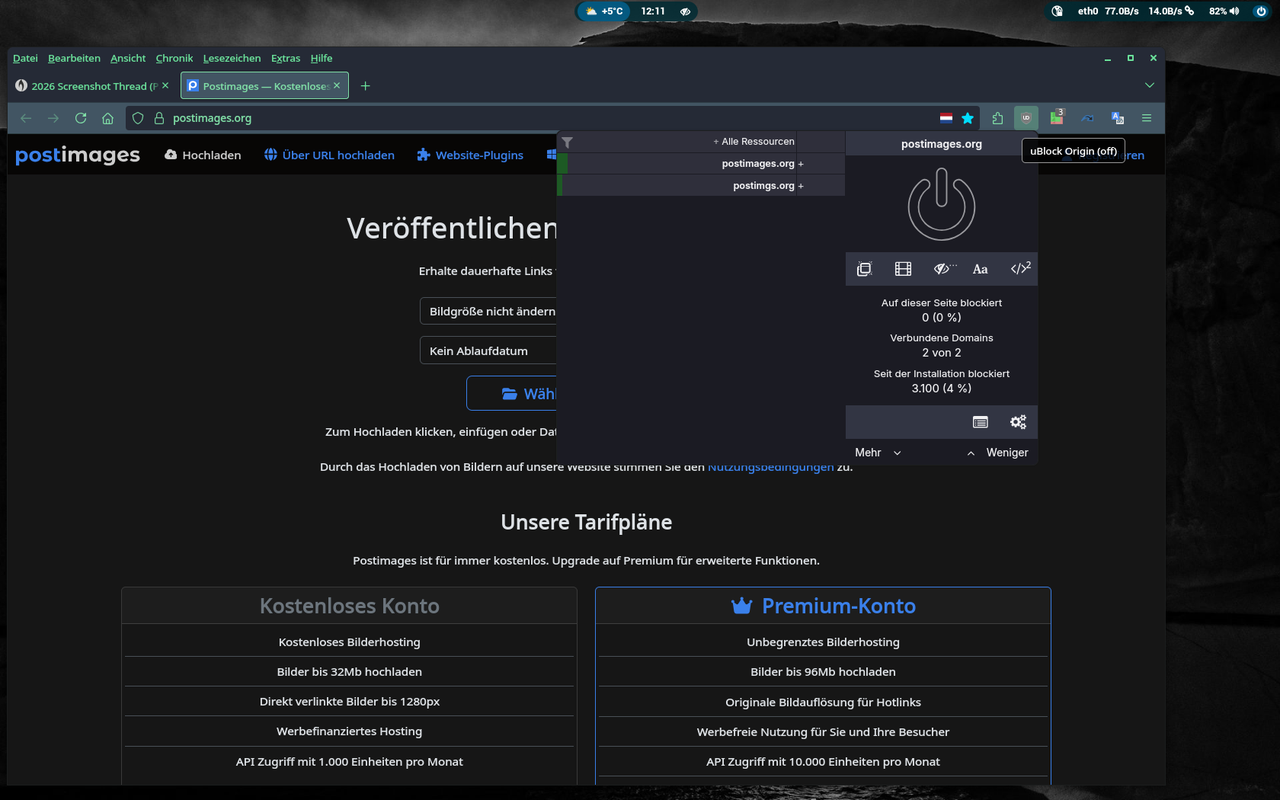Screen dimensions: 1280x800
Task: Click the Hochladen nav link
Action: (203, 155)
